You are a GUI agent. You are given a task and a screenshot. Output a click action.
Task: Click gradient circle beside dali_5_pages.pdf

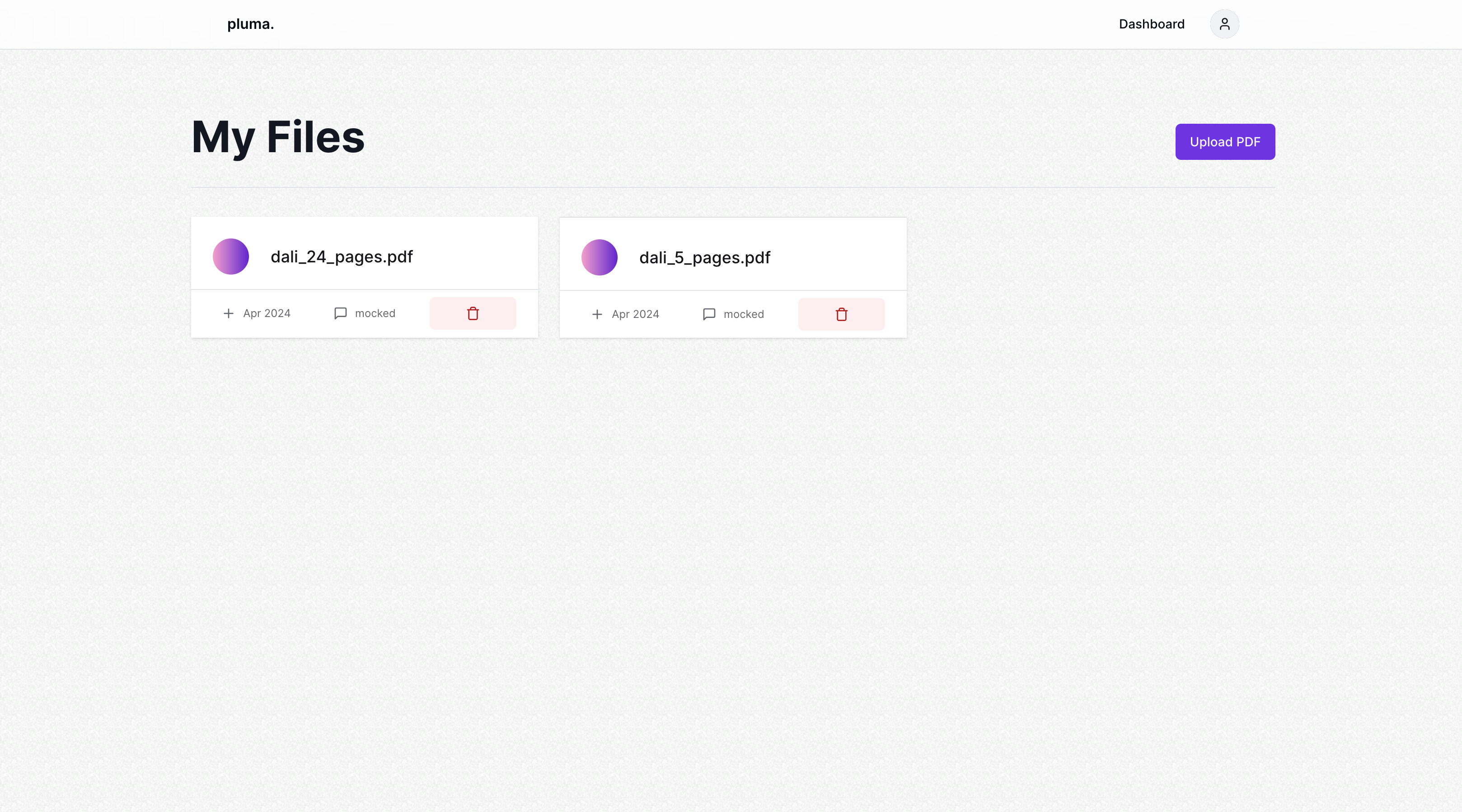(600, 257)
